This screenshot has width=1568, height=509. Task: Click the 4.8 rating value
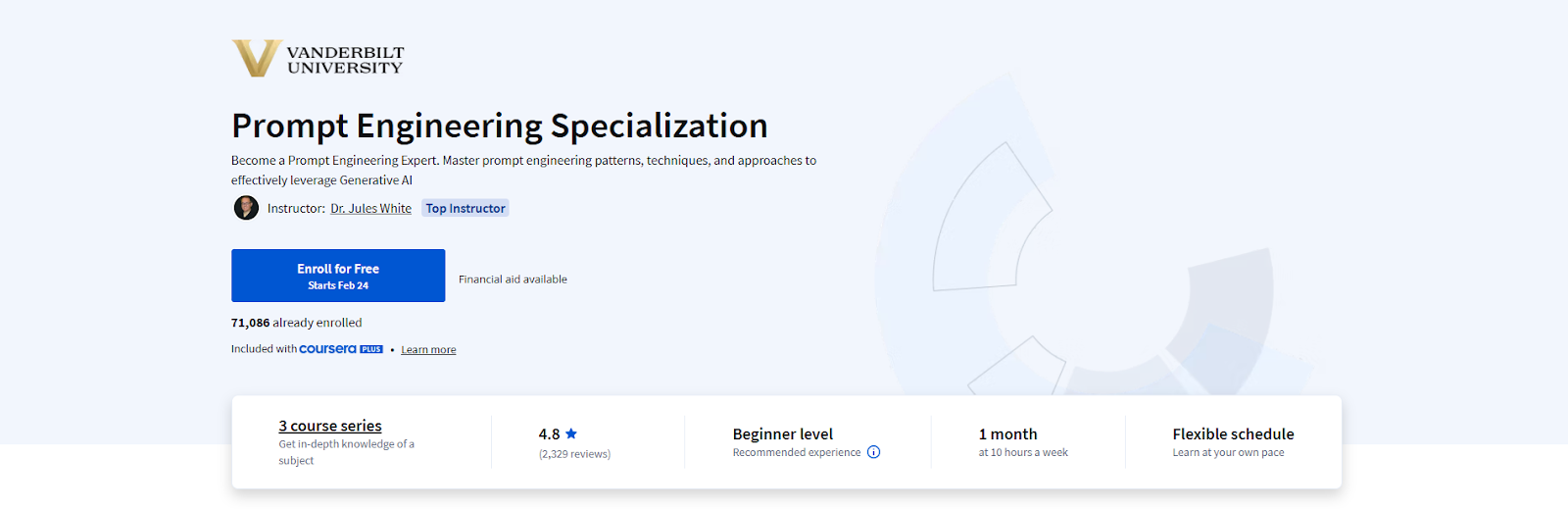click(x=549, y=433)
